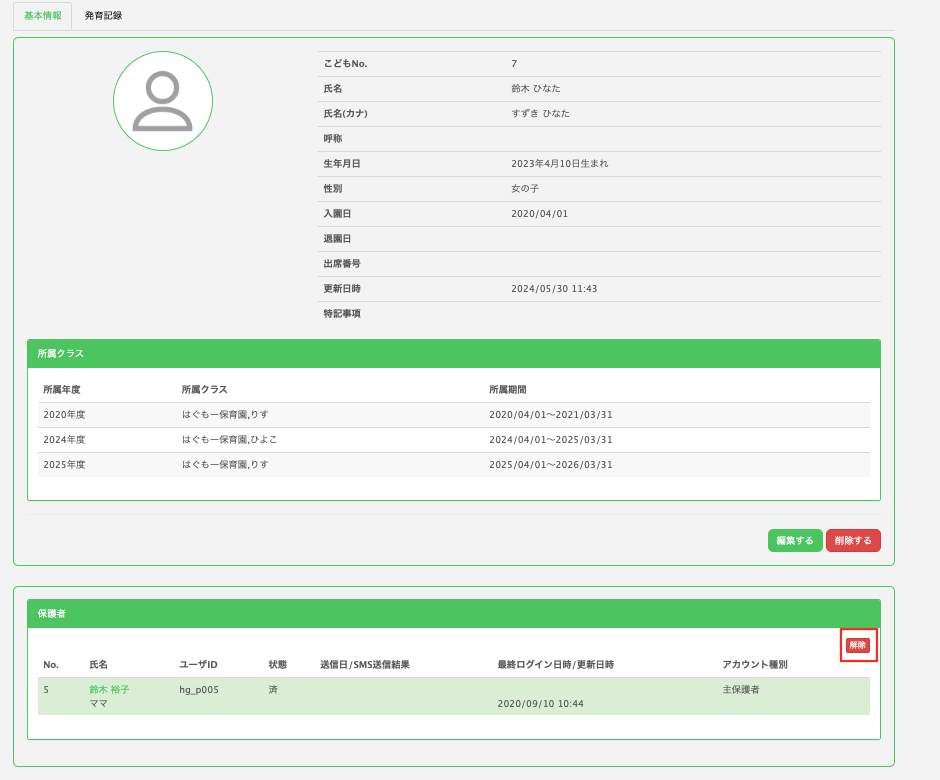Switch to the 基本情報 tab

pos(43,16)
